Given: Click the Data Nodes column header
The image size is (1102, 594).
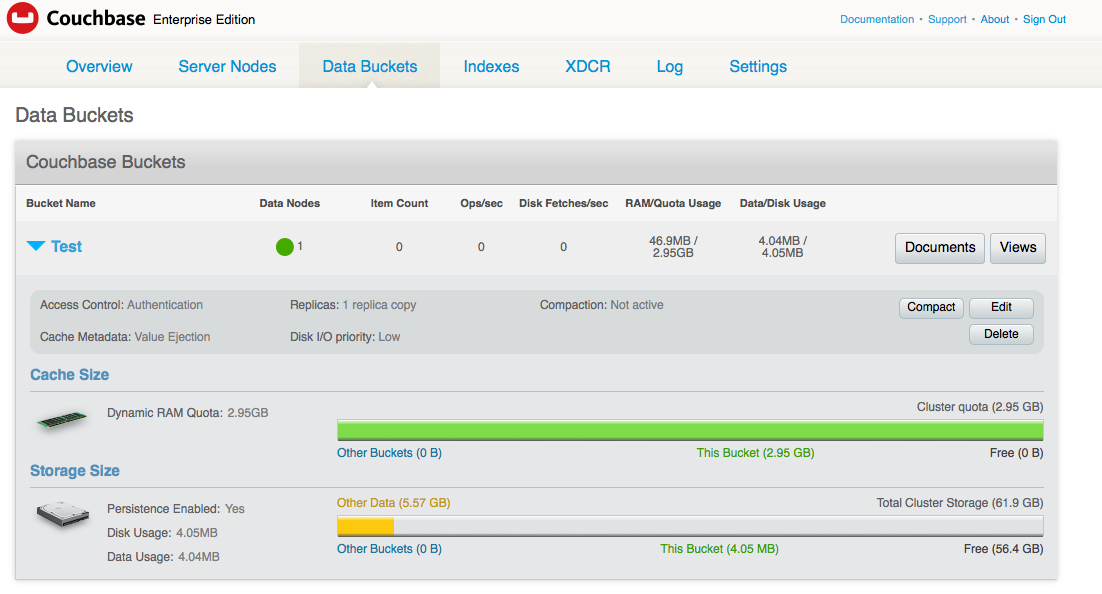Looking at the screenshot, I should pos(290,203).
